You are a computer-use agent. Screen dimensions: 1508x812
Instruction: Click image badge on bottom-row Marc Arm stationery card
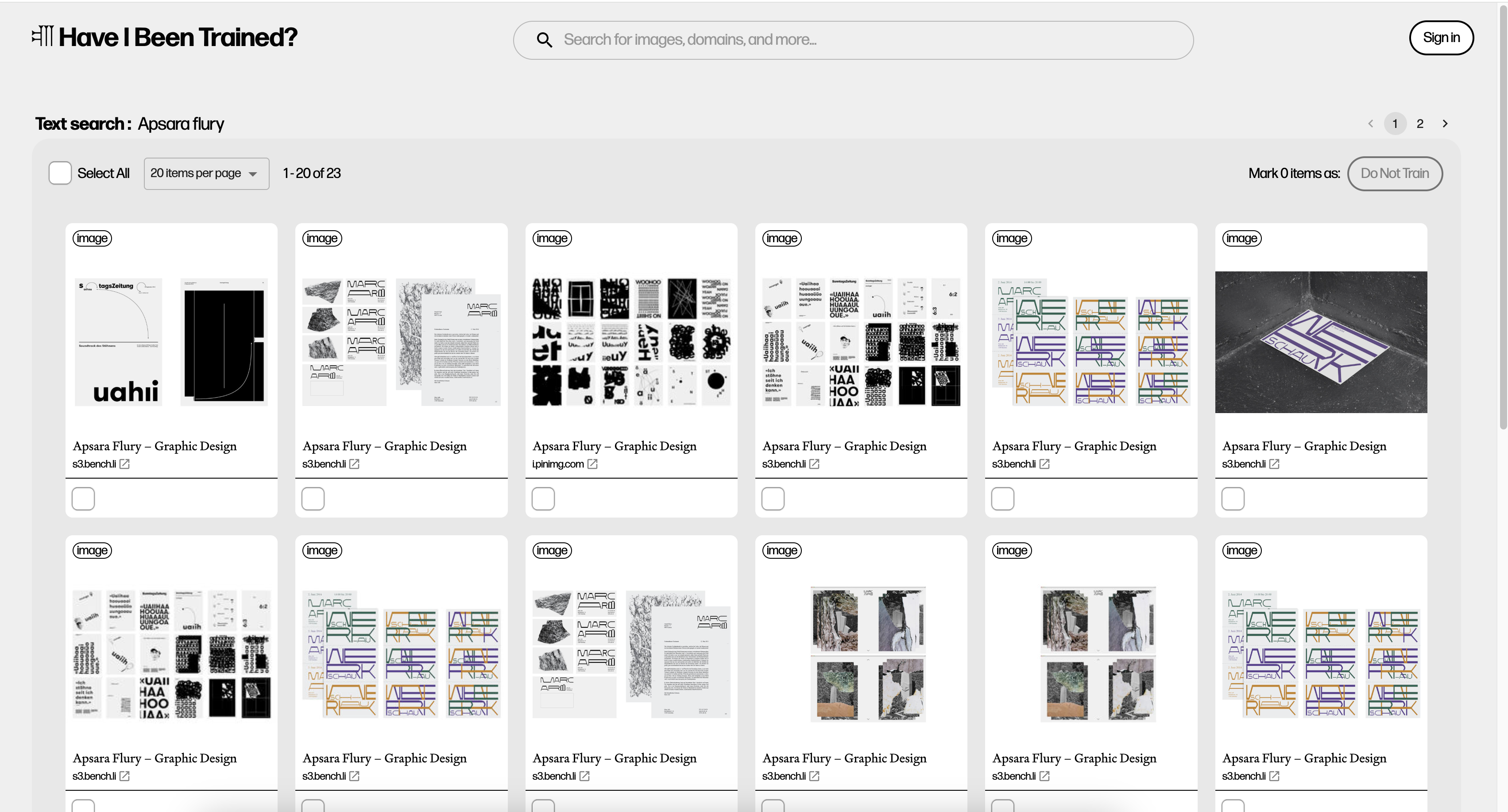552,550
